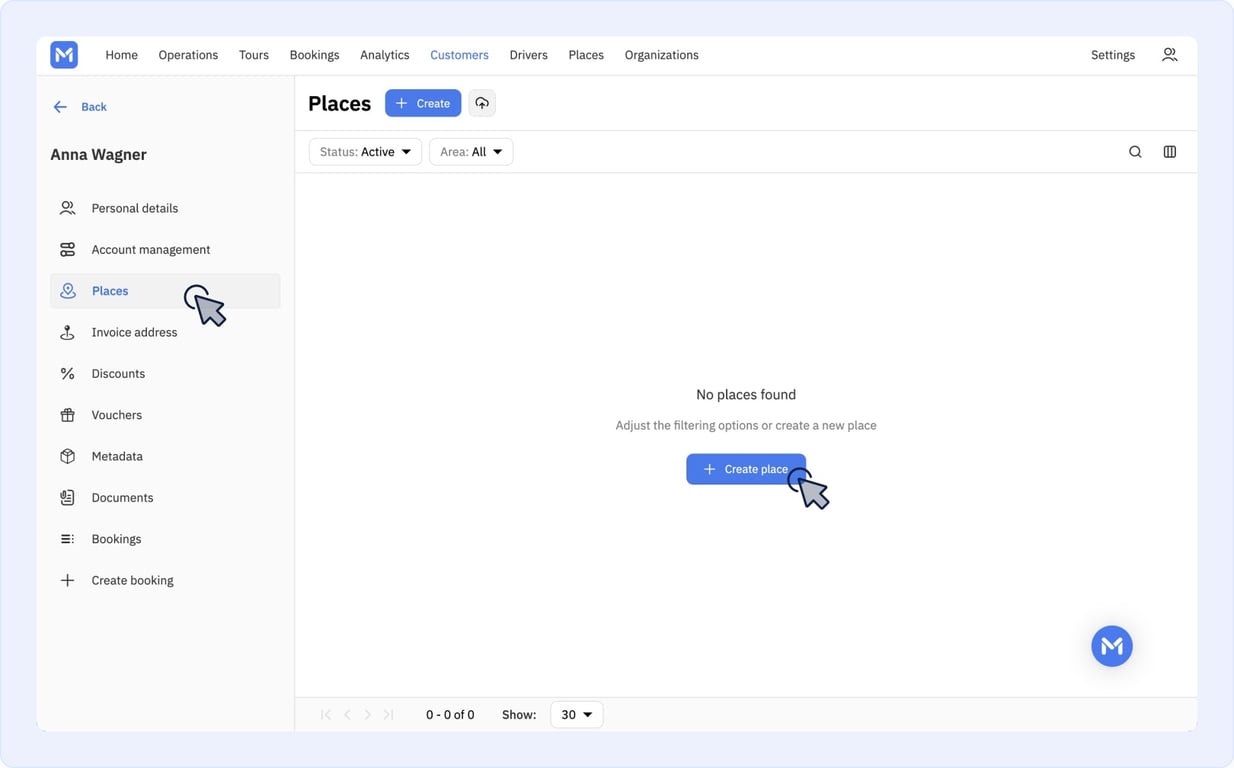Open the Home menu
The image size is (1234, 768).
122,55
